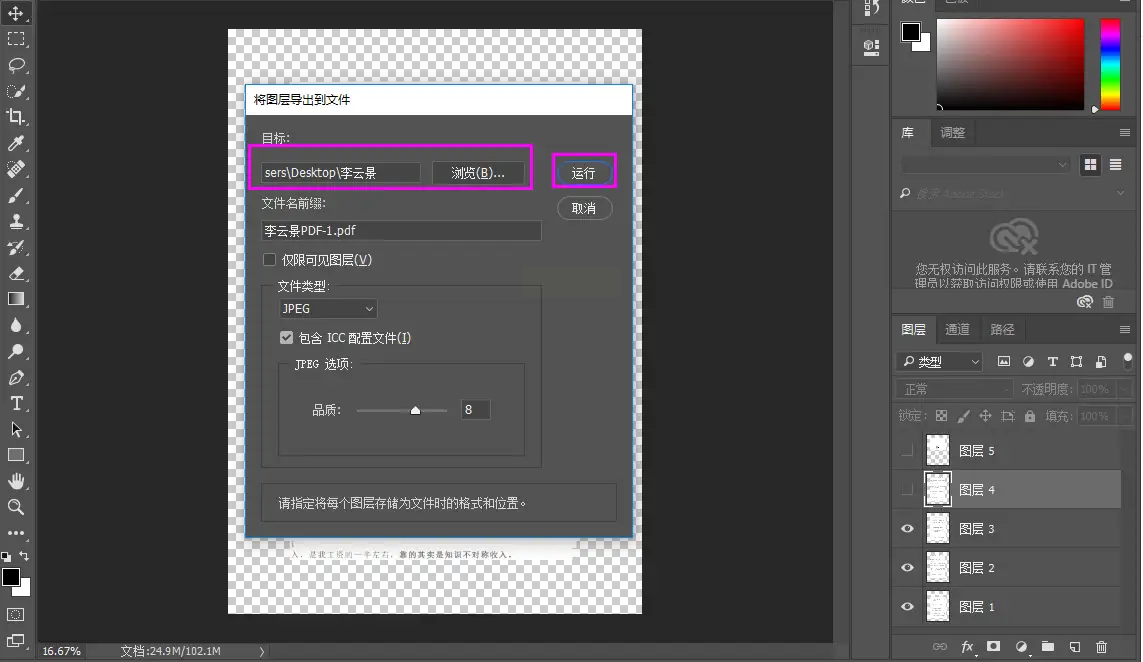Screen dimensions: 1143x662
Task: Select the Move tool
Action: 15,13
